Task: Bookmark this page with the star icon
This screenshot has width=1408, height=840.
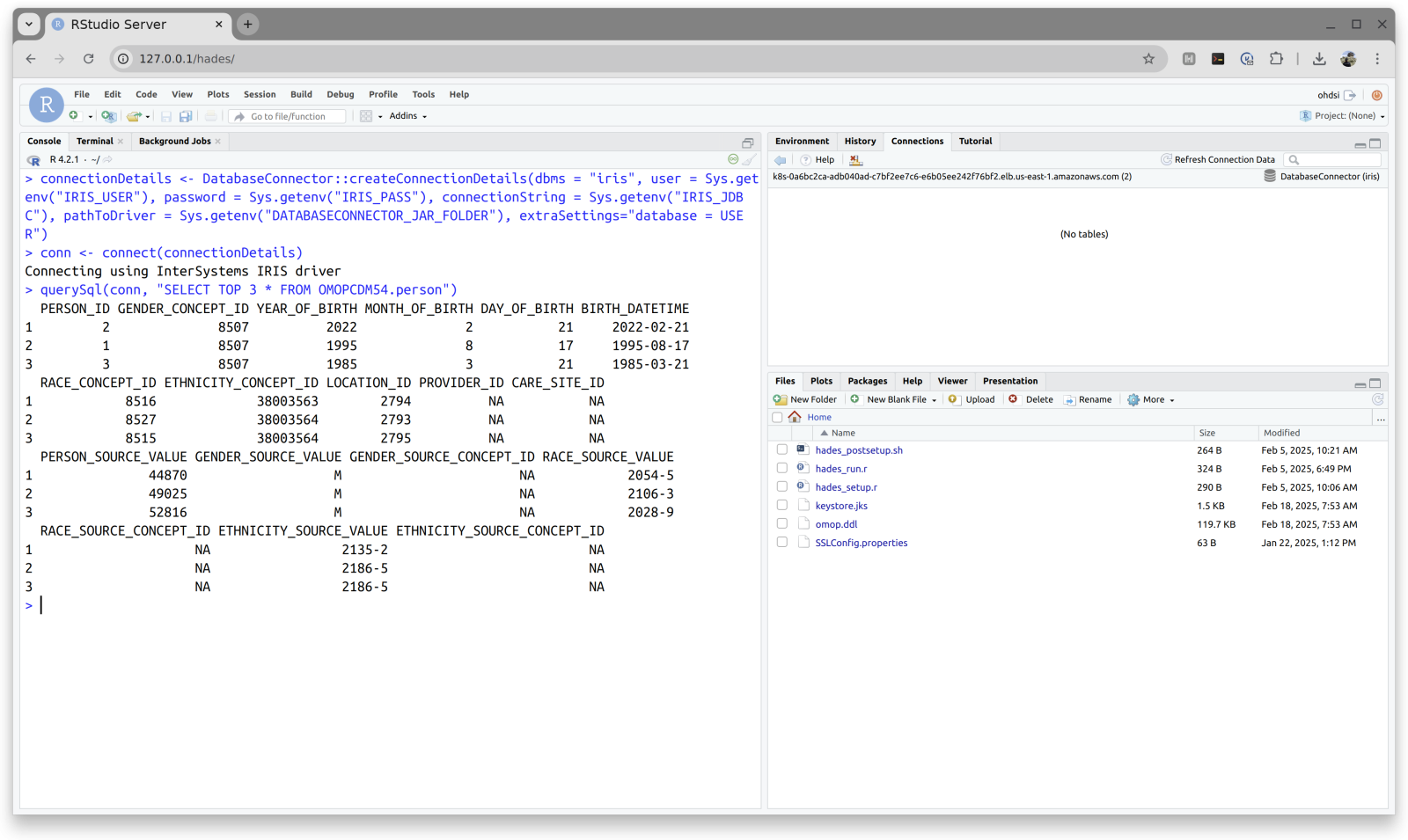Action: pyautogui.click(x=1148, y=59)
